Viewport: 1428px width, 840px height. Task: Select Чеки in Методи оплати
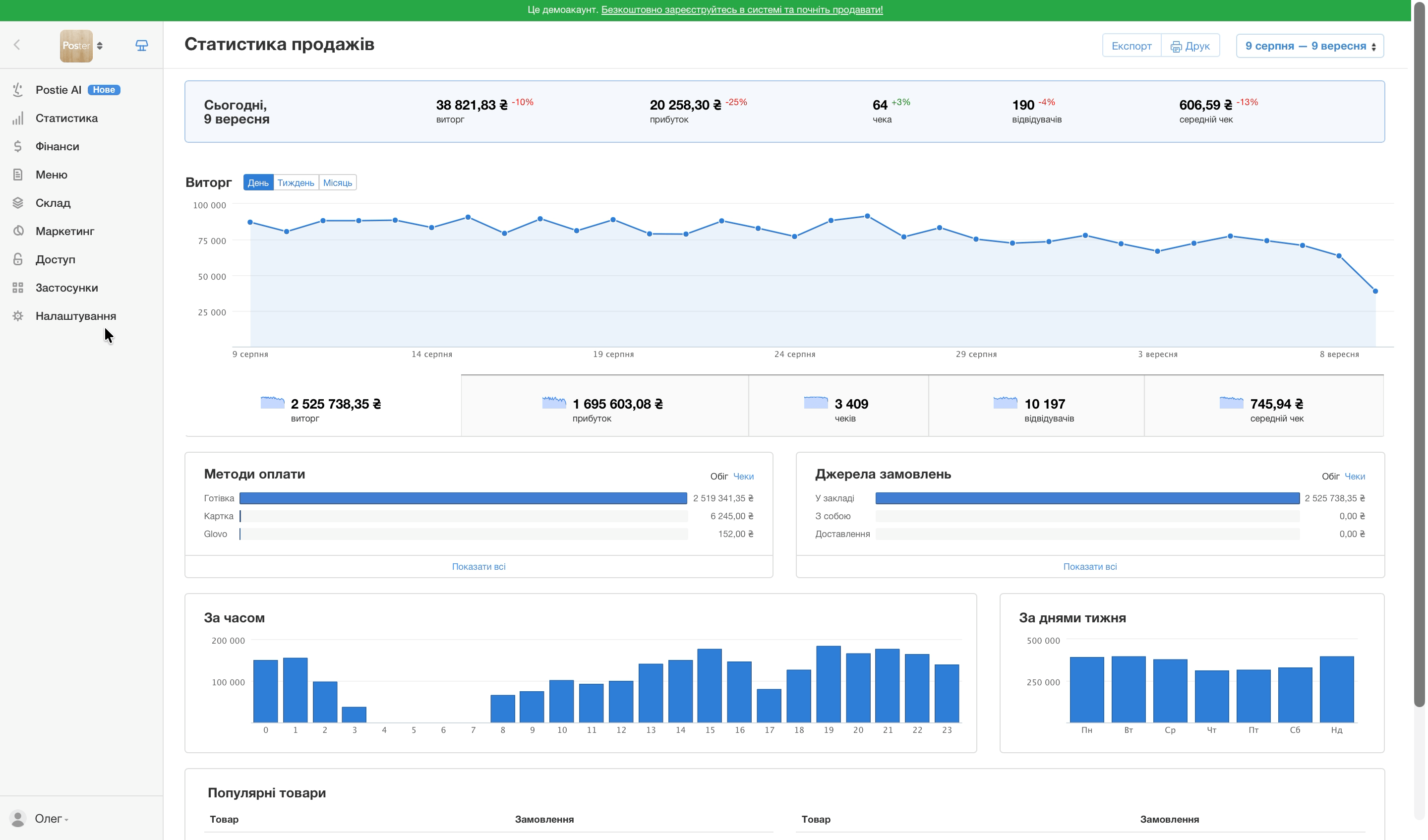click(x=743, y=476)
